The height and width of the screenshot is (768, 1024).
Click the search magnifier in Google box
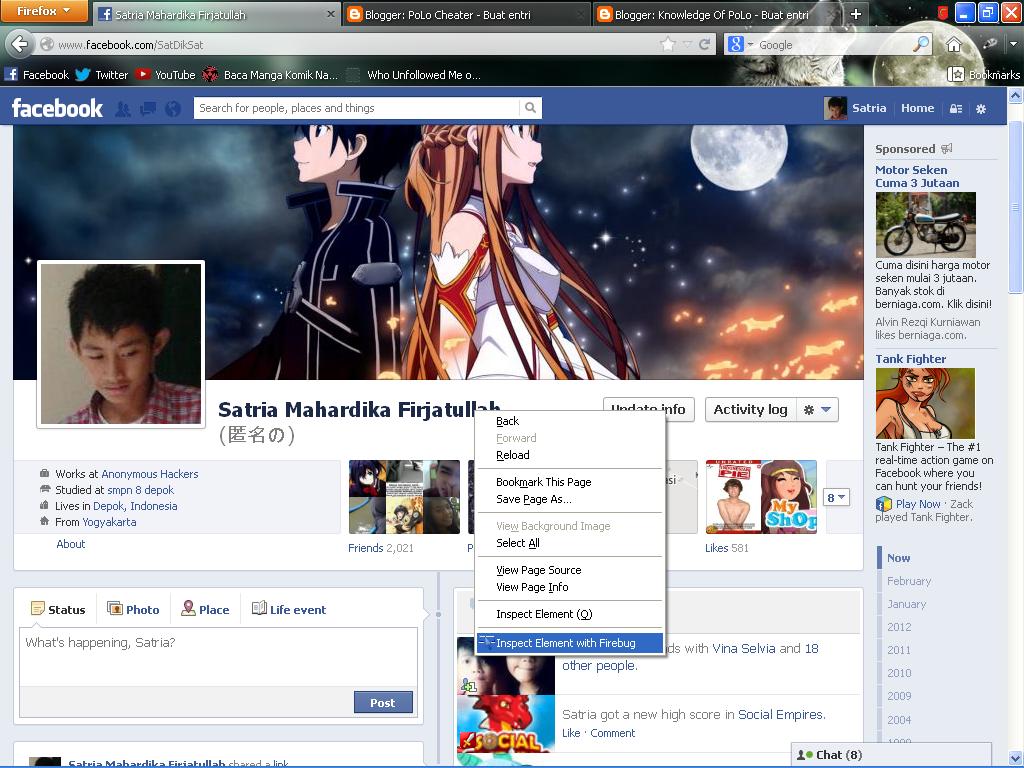click(921, 44)
